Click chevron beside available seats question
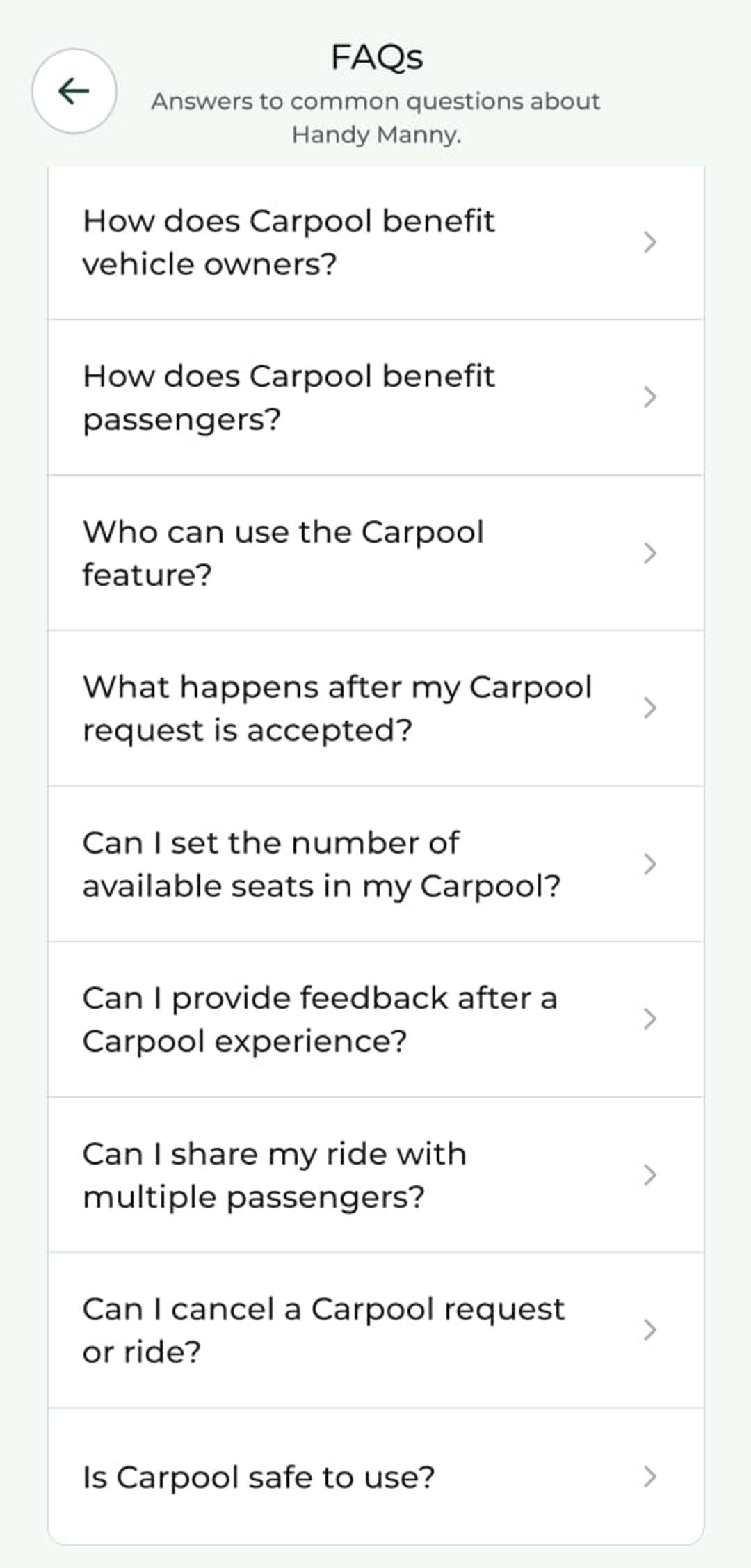751x1568 pixels. tap(650, 864)
